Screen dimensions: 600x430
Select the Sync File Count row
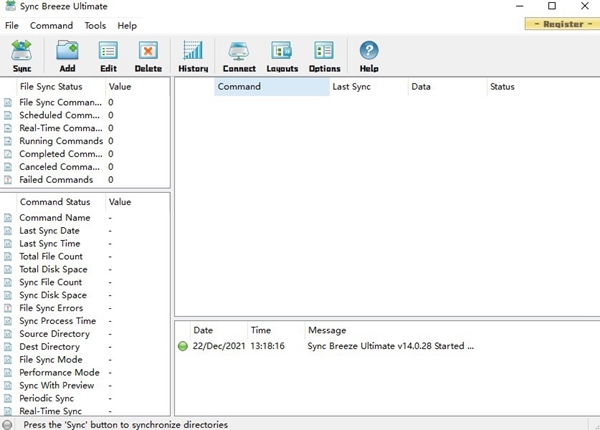pos(85,282)
